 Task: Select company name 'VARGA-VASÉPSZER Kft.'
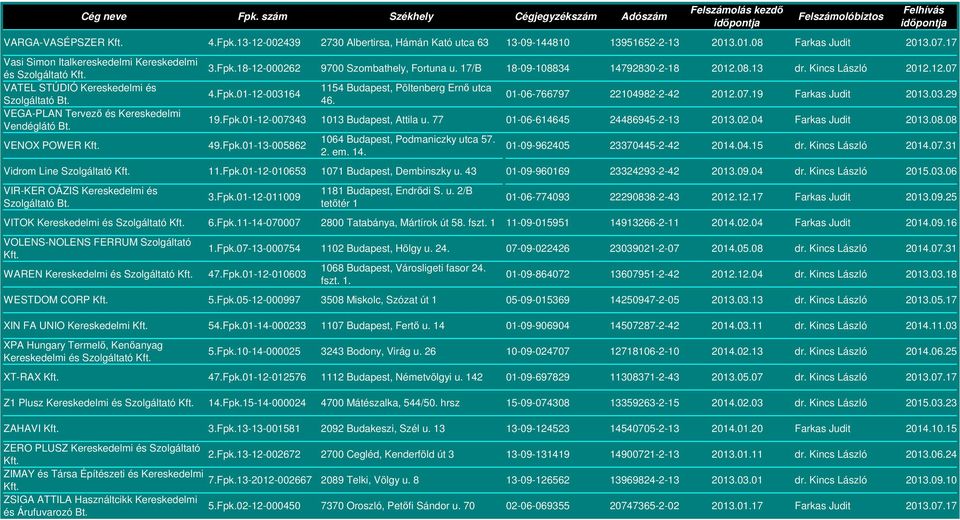63,43
